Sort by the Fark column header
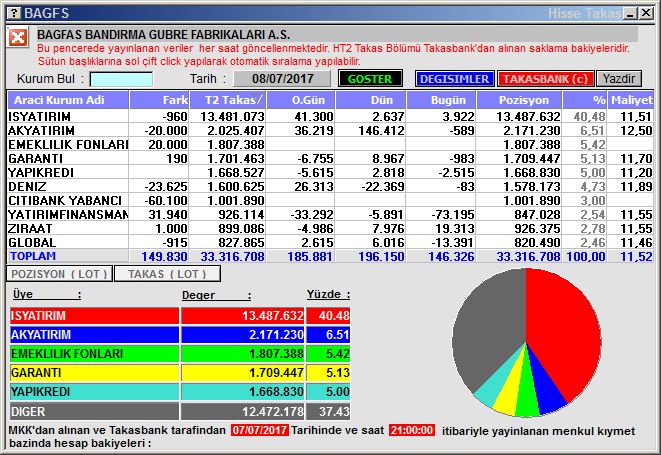This screenshot has height=455, width=661. pos(159,100)
